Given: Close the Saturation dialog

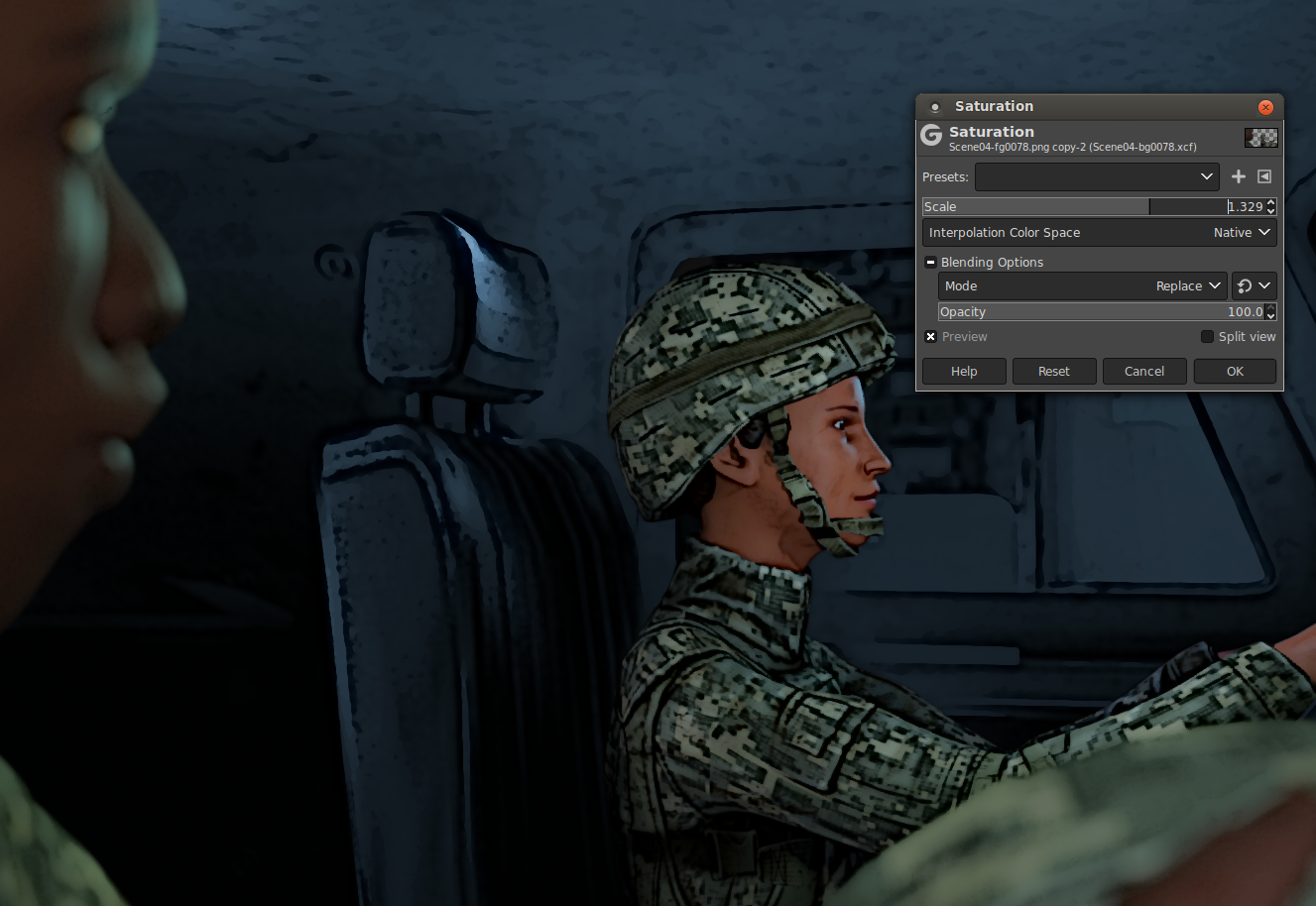Looking at the screenshot, I should pyautogui.click(x=1265, y=107).
